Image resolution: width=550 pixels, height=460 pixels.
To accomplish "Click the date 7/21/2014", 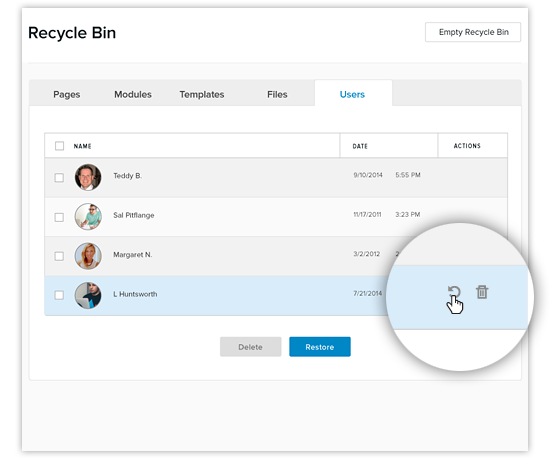I will click(x=368, y=293).
